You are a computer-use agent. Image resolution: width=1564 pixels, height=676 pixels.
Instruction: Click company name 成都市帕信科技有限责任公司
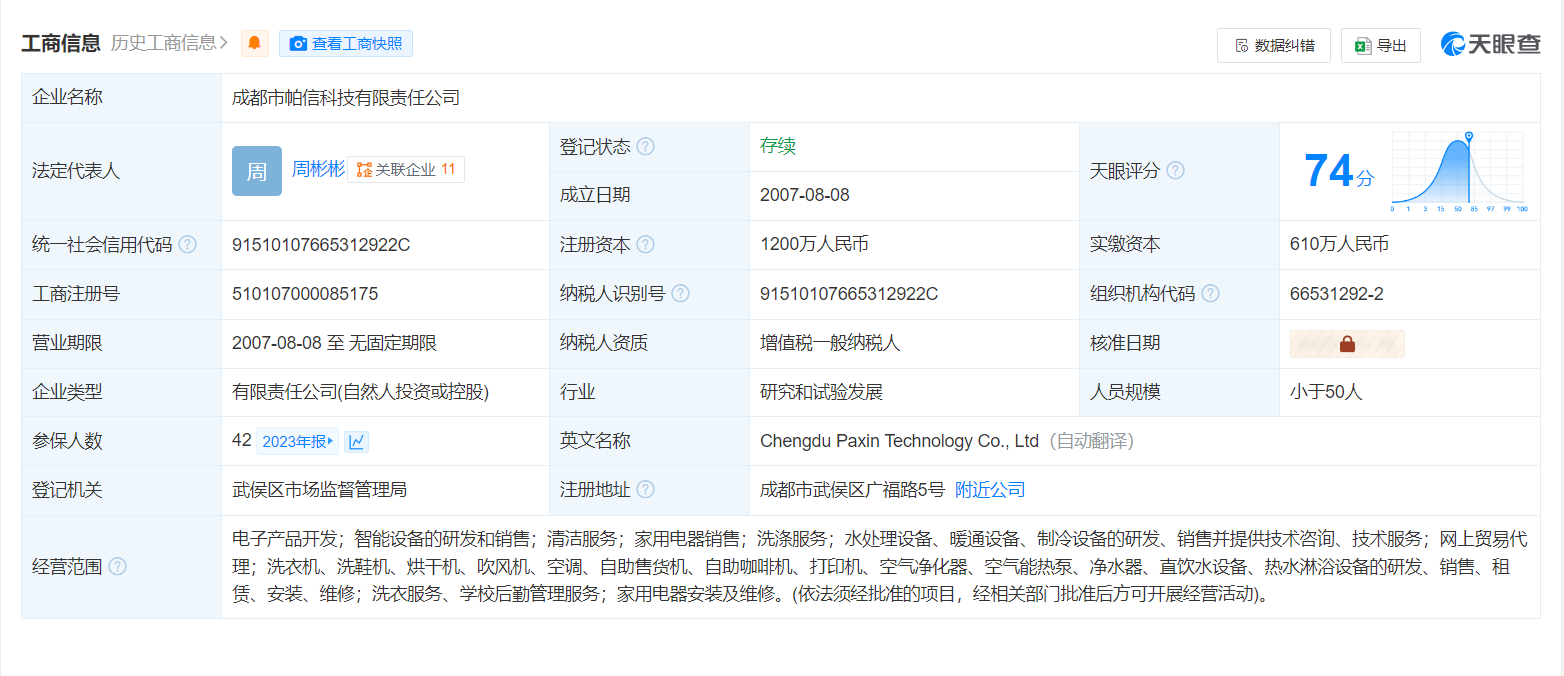pos(346,98)
